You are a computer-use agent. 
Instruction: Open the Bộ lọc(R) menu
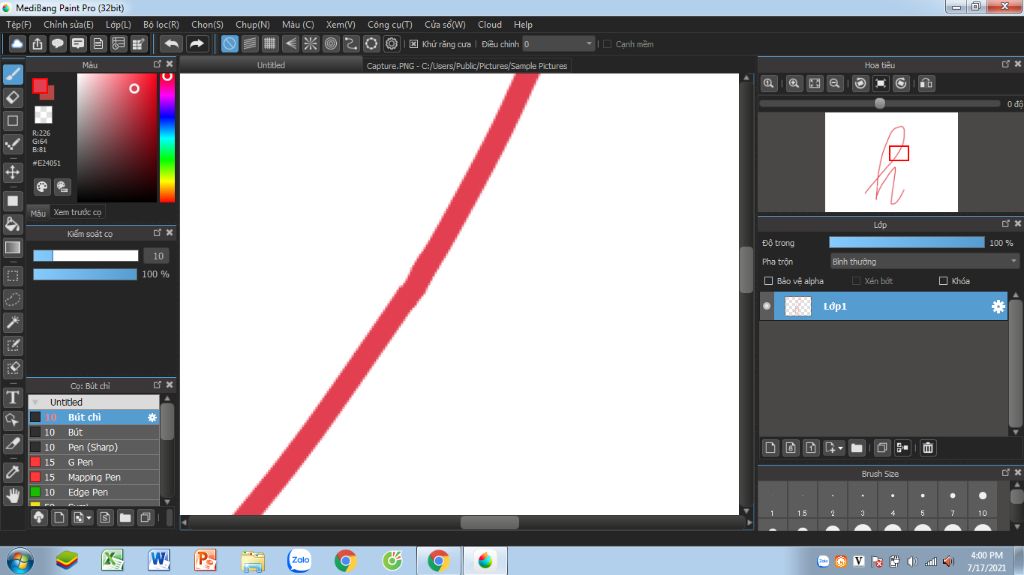(161, 24)
